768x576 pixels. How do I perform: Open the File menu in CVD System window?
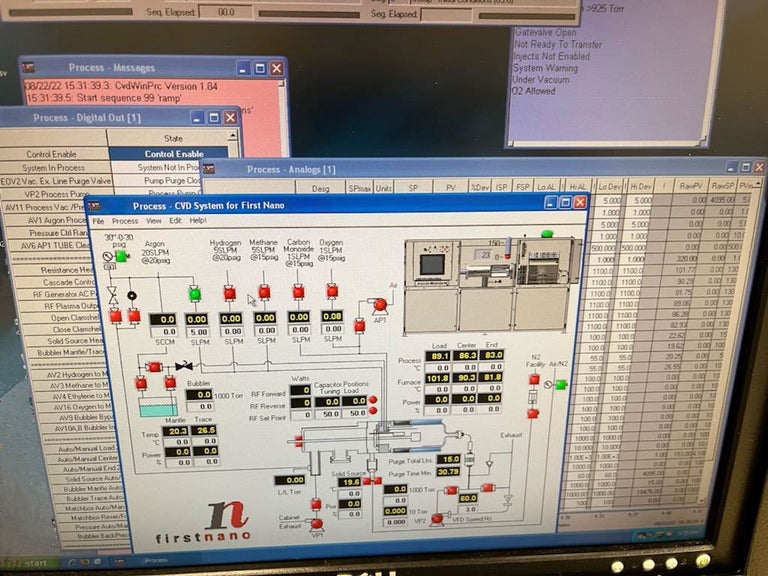click(98, 221)
